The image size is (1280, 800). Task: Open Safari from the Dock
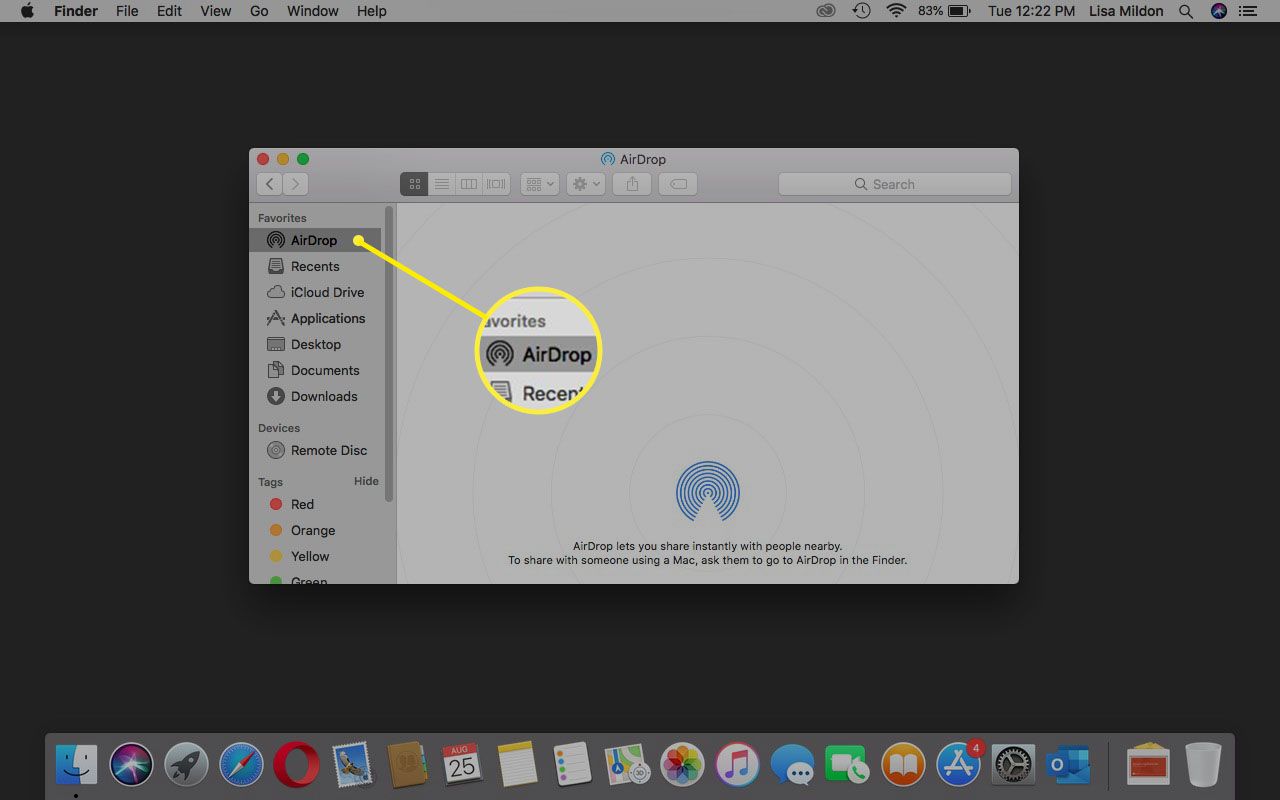click(241, 765)
